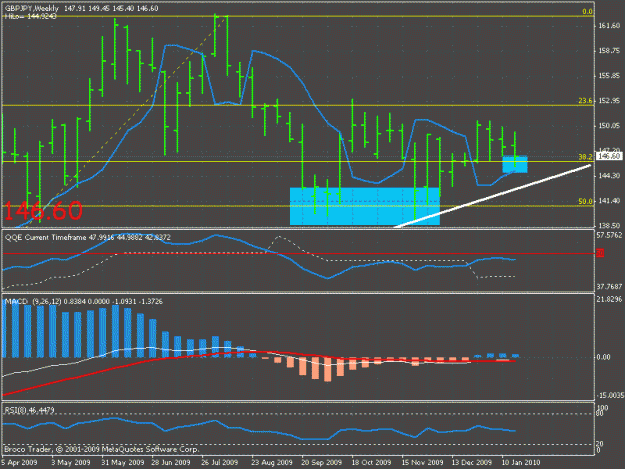
Task: Click the white ascending trendline
Action: click(x=492, y=196)
